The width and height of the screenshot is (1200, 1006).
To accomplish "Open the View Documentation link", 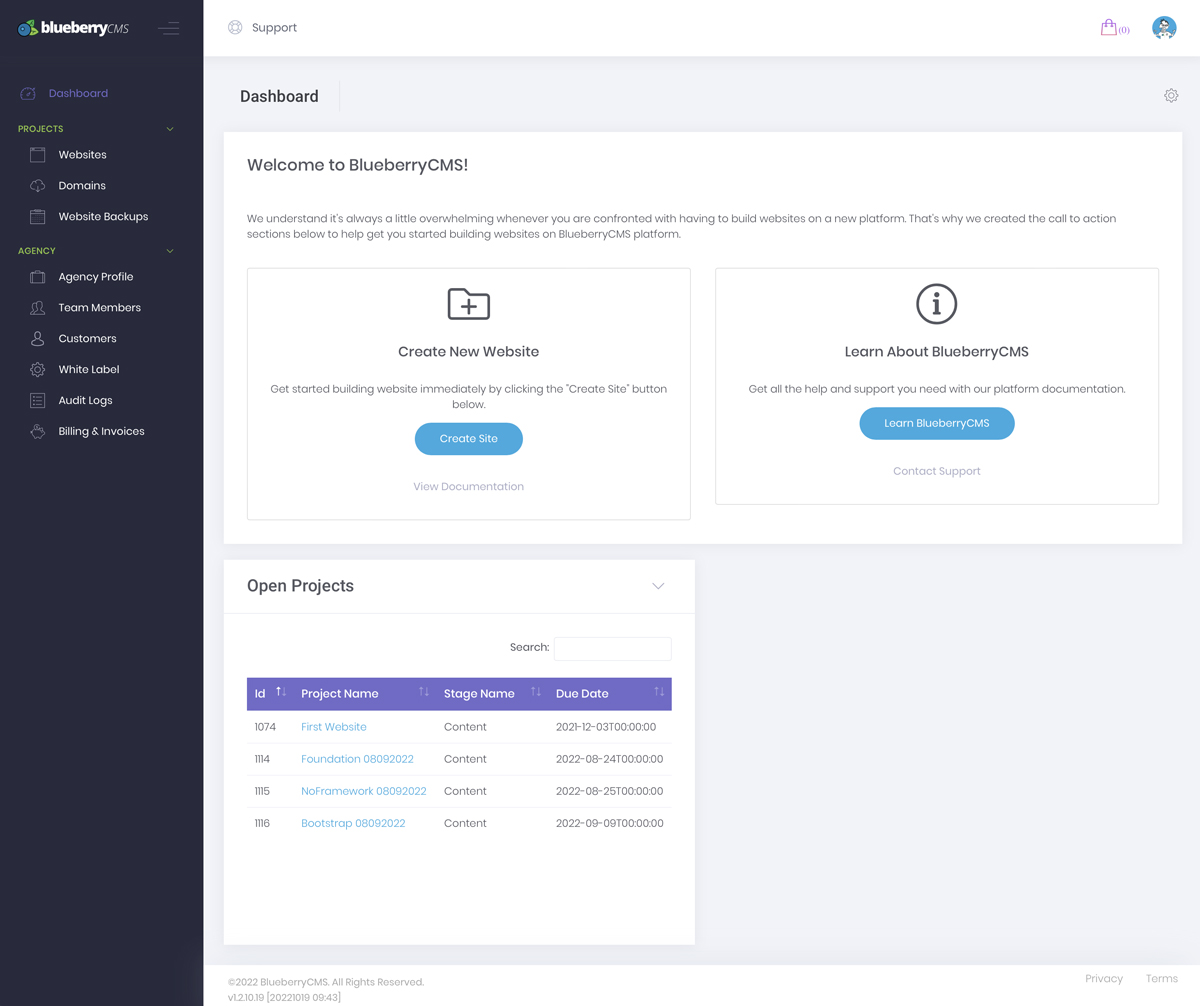I will [x=468, y=487].
